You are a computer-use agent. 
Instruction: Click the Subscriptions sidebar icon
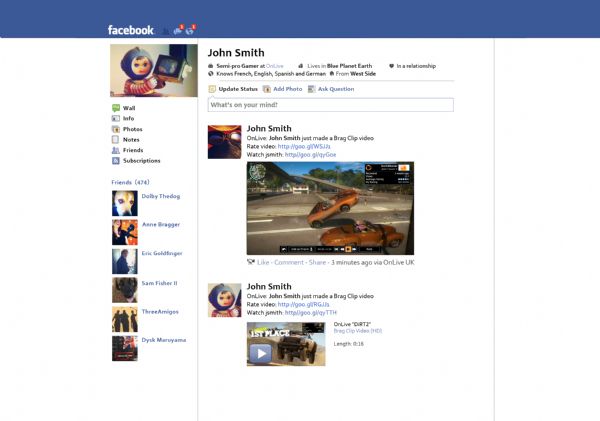coord(116,161)
